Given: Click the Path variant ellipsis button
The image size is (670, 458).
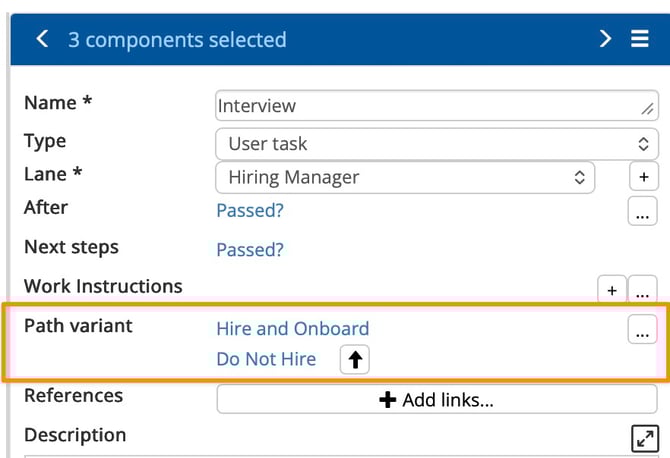Looking at the screenshot, I should pyautogui.click(x=642, y=329).
